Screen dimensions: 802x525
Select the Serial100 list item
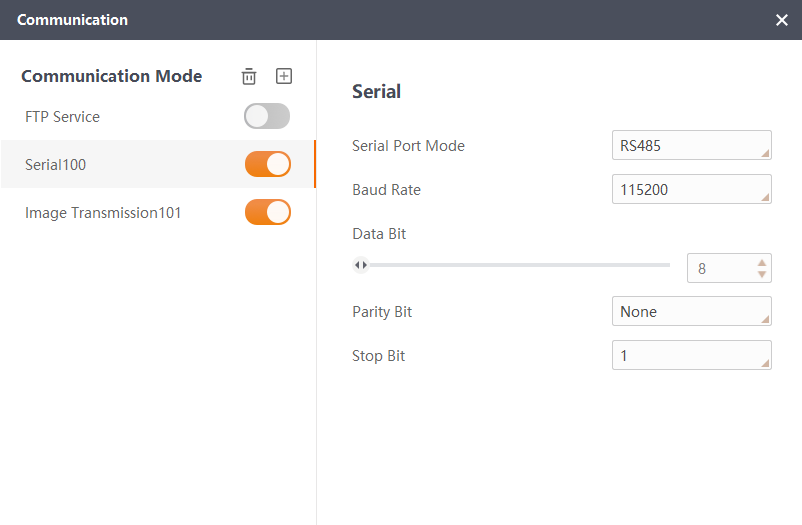click(x=158, y=164)
